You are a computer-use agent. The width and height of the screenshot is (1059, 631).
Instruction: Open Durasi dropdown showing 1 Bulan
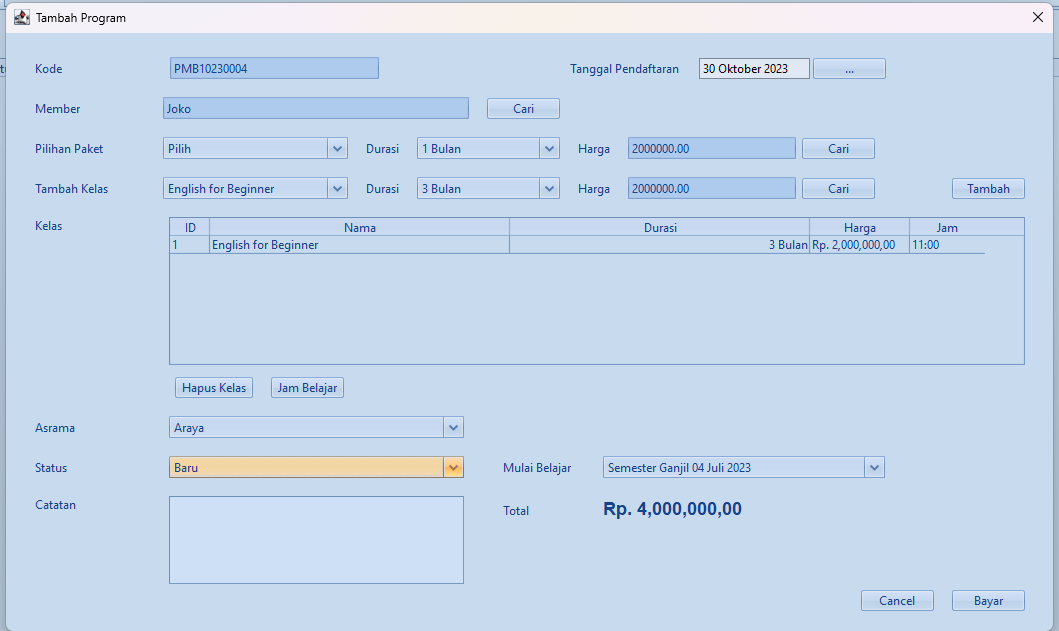(488, 149)
